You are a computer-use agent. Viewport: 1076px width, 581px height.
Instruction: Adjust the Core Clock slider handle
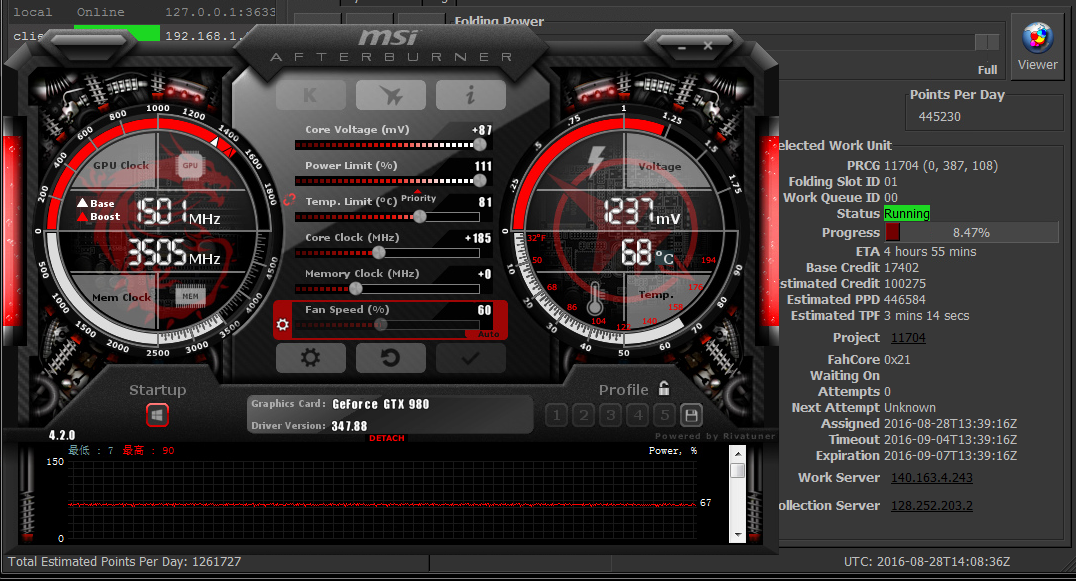pos(378,252)
